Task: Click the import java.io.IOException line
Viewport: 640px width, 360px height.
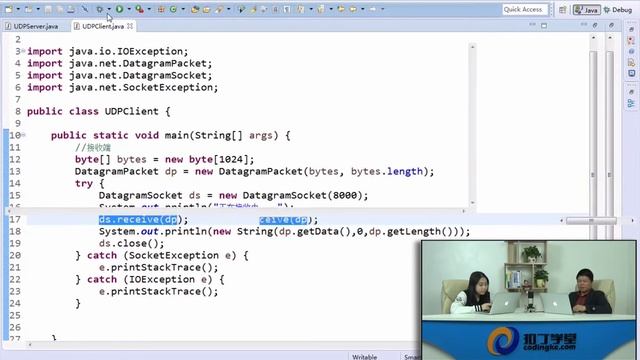Action: coord(108,51)
